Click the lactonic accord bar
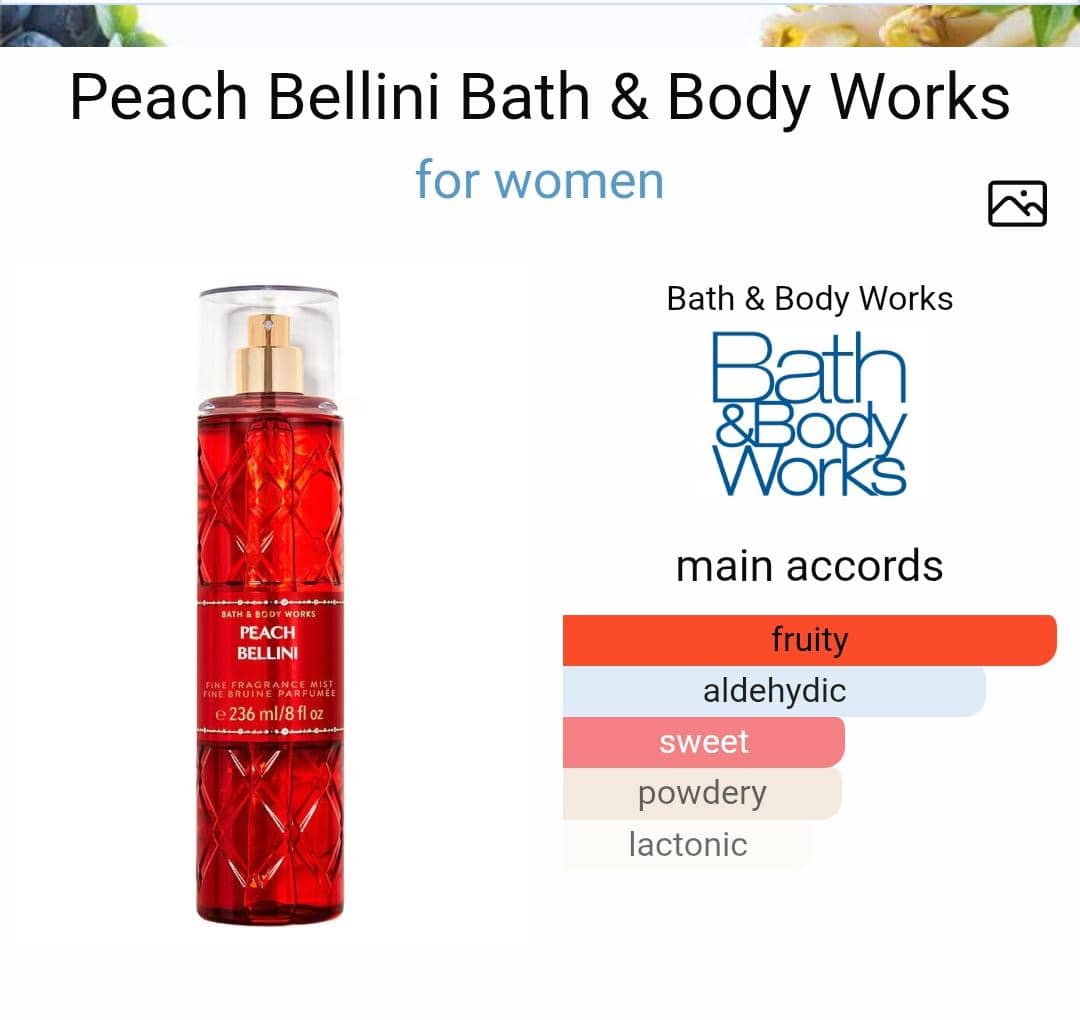This screenshot has width=1080, height=1020. [687, 844]
